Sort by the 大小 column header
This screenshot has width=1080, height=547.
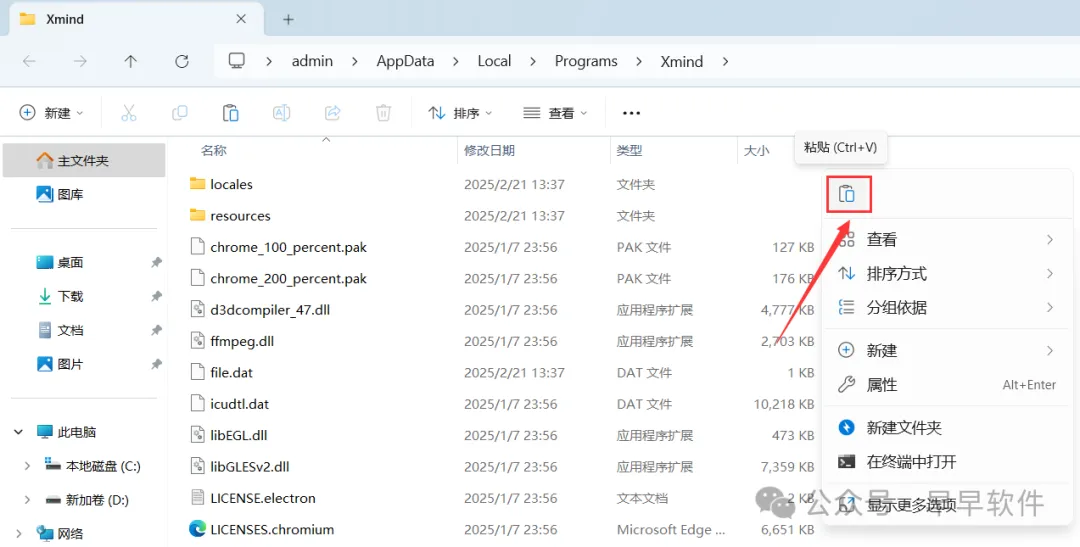click(756, 150)
